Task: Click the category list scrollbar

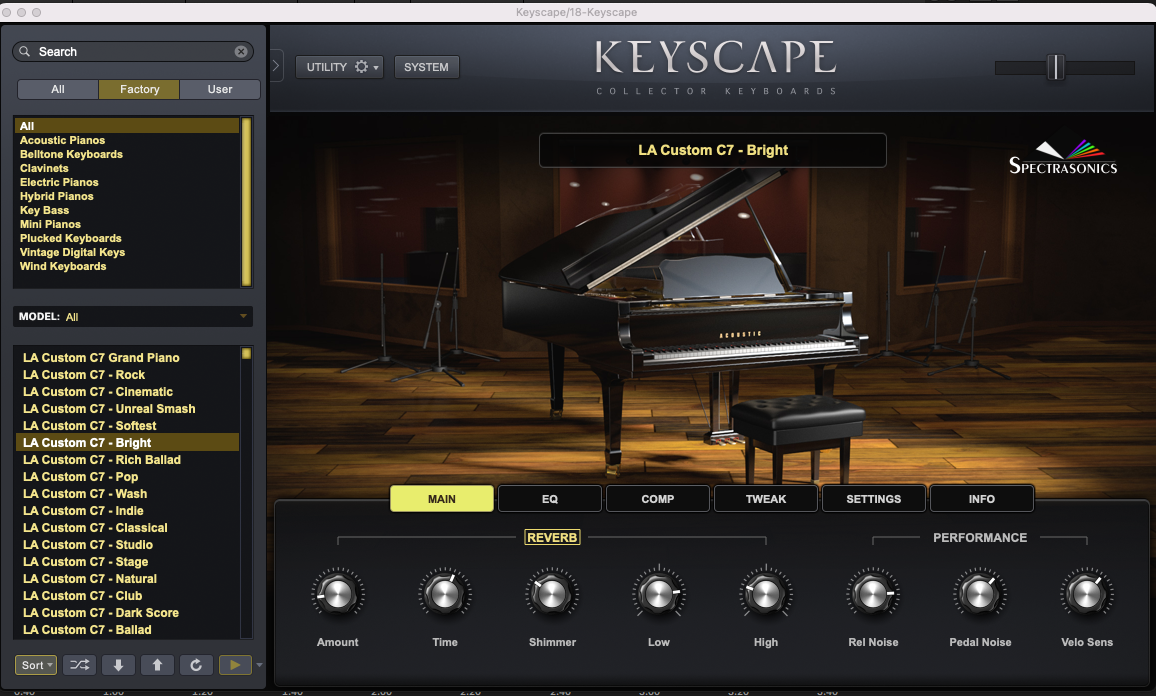Action: click(247, 201)
